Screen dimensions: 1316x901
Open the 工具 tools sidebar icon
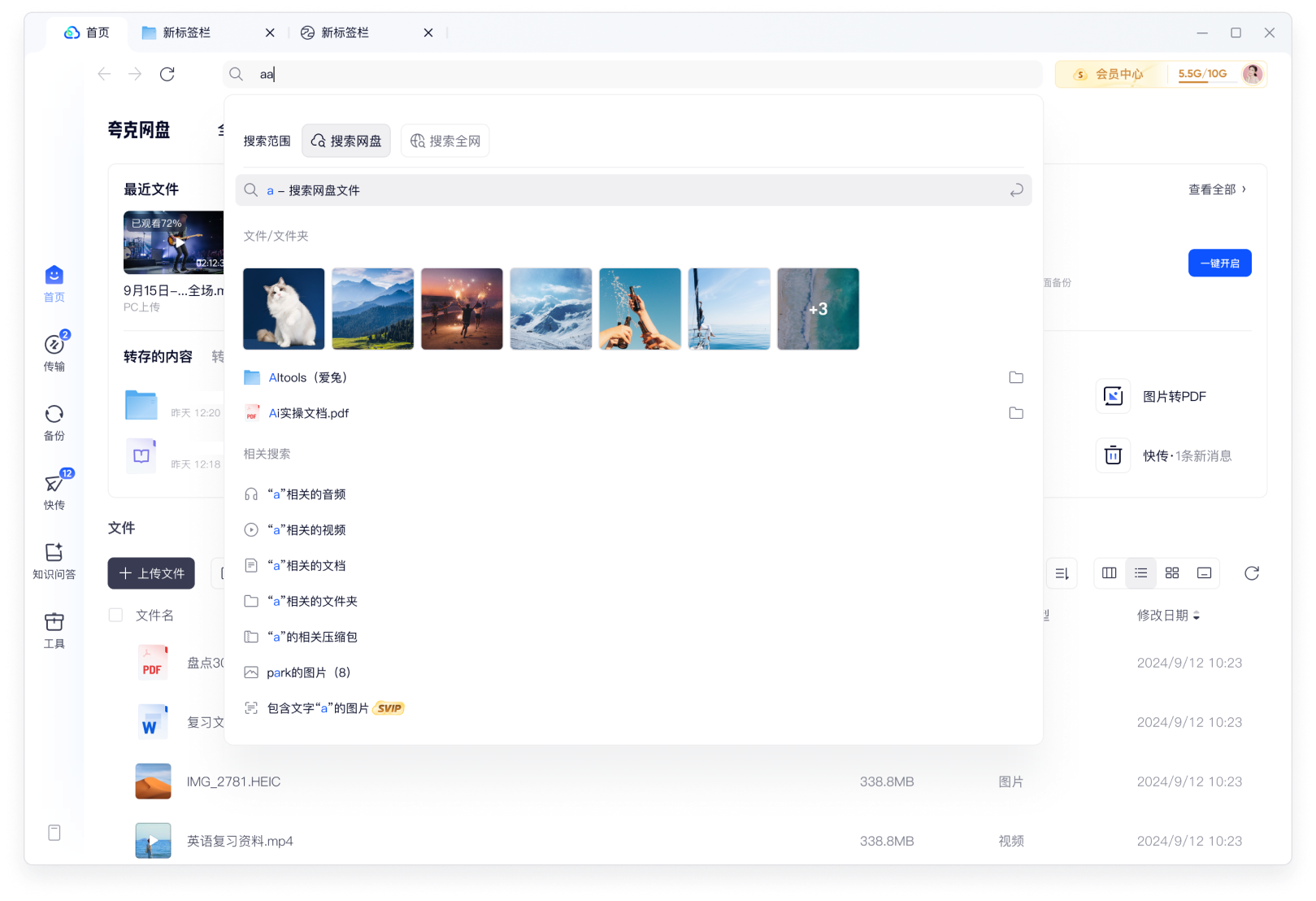[x=54, y=630]
